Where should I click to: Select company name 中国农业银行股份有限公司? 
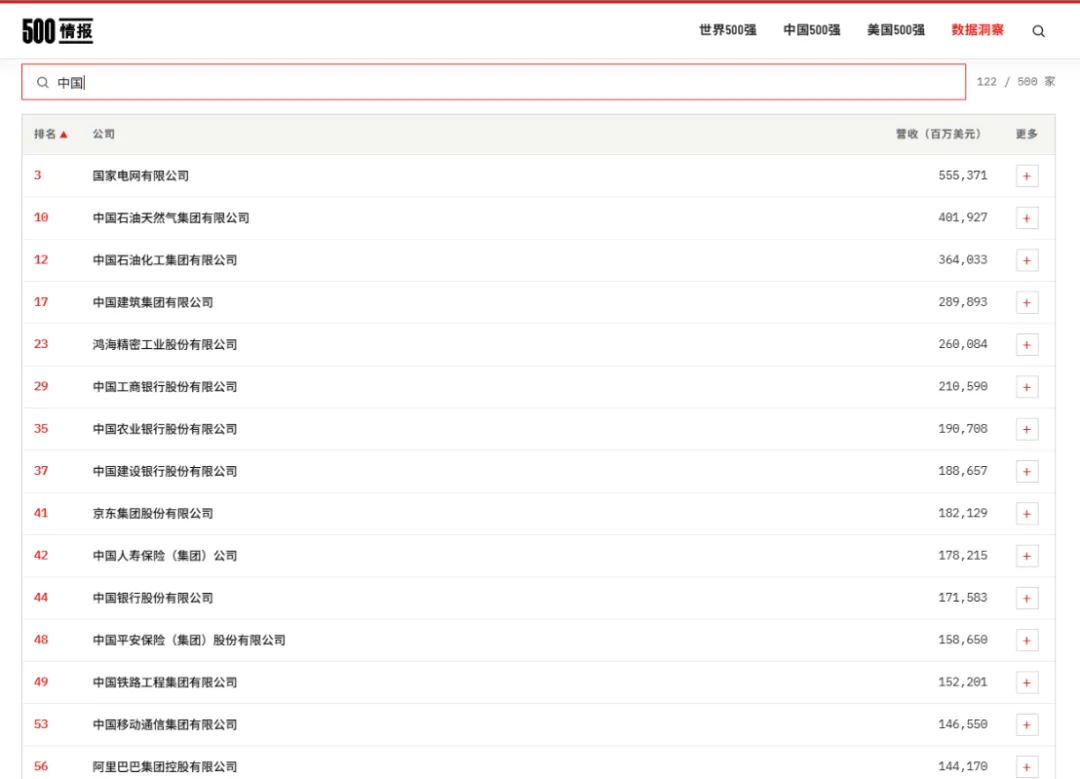[x=165, y=429]
